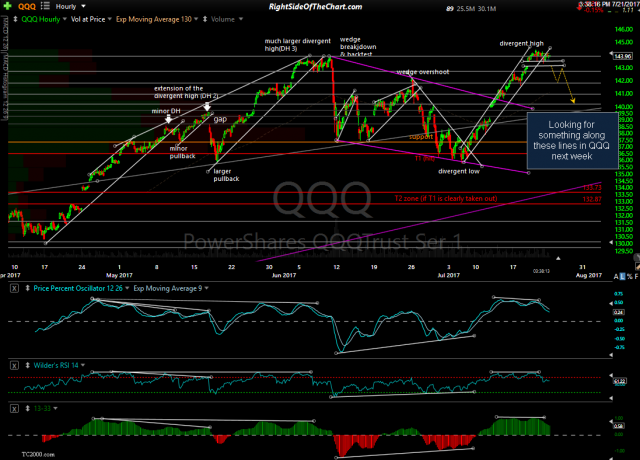Close the 13-33 histogram pane
Screen dimensions: 640x460
pos(14,409)
